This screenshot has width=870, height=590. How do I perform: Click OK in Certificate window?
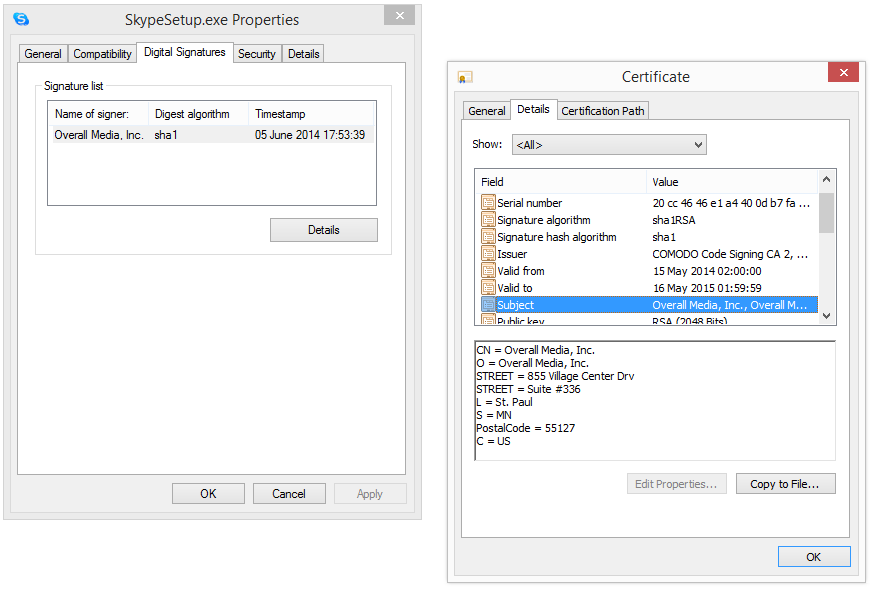coord(813,557)
